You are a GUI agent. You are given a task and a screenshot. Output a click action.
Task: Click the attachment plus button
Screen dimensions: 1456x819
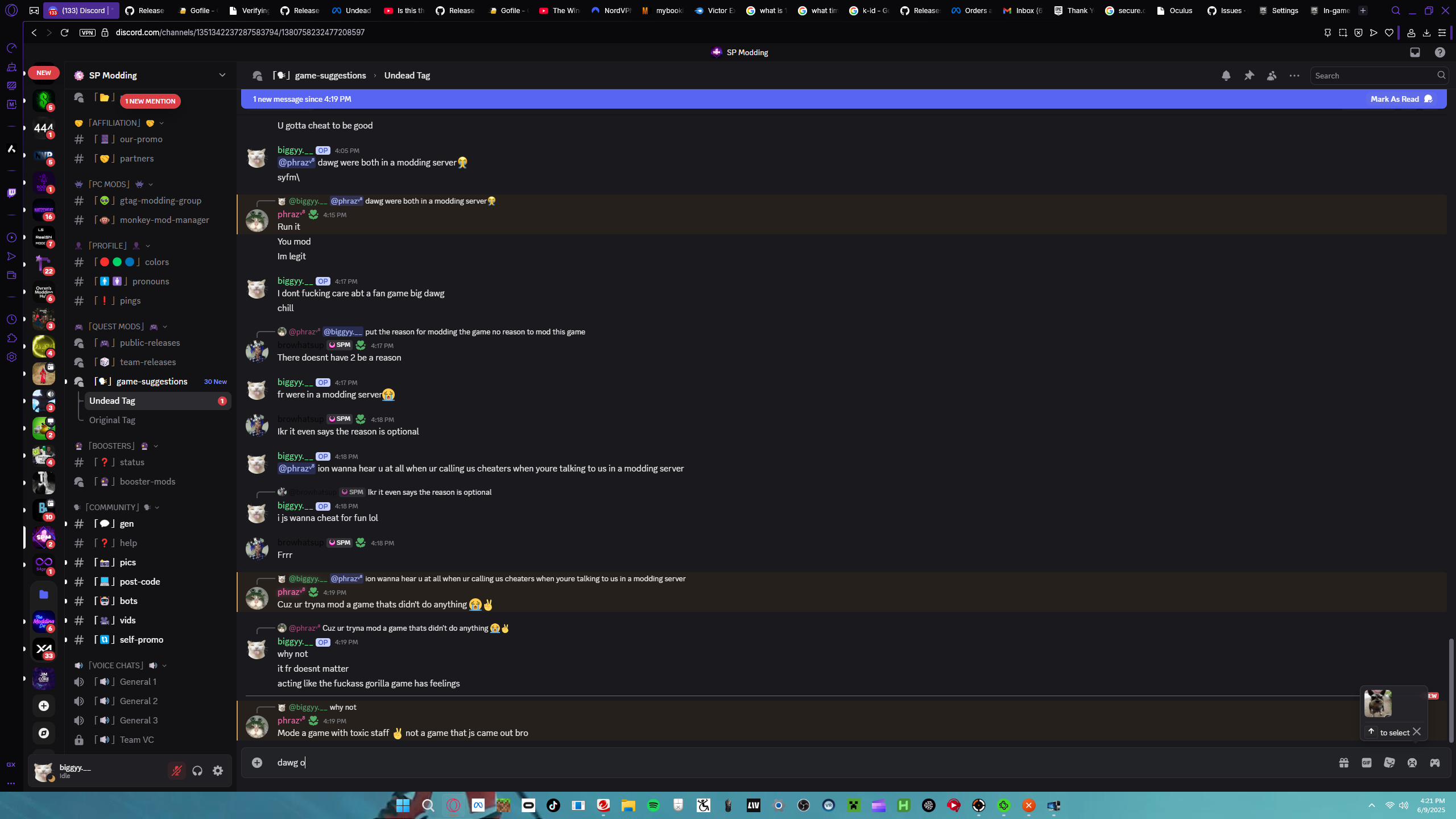pyautogui.click(x=257, y=763)
